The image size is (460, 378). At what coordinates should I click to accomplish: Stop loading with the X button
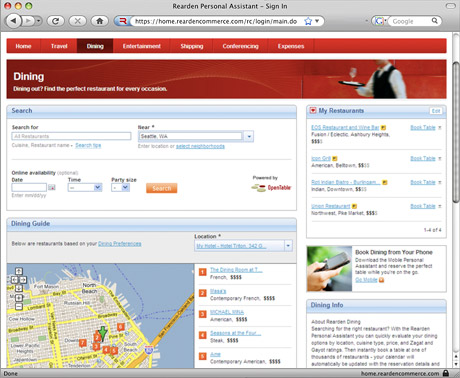pyautogui.click(x=77, y=21)
